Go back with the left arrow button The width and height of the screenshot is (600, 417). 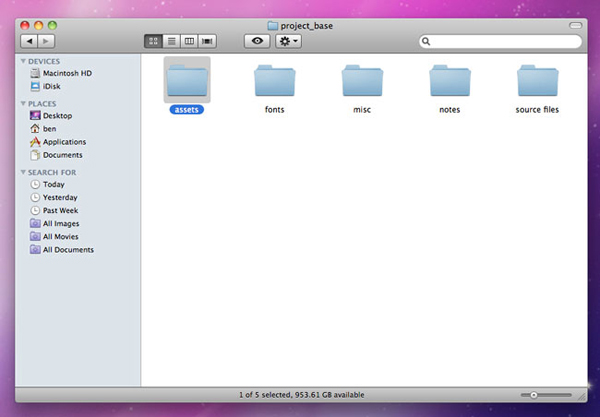[29, 41]
